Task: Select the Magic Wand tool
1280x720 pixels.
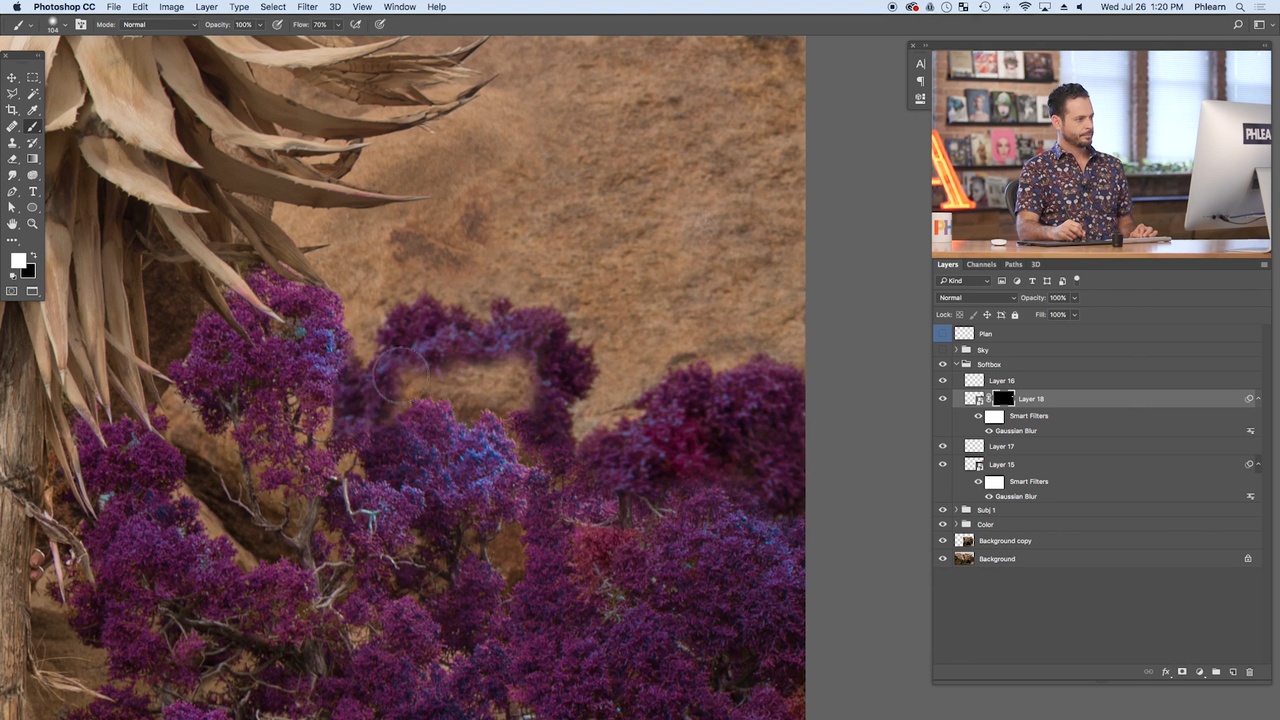Action: tap(33, 93)
